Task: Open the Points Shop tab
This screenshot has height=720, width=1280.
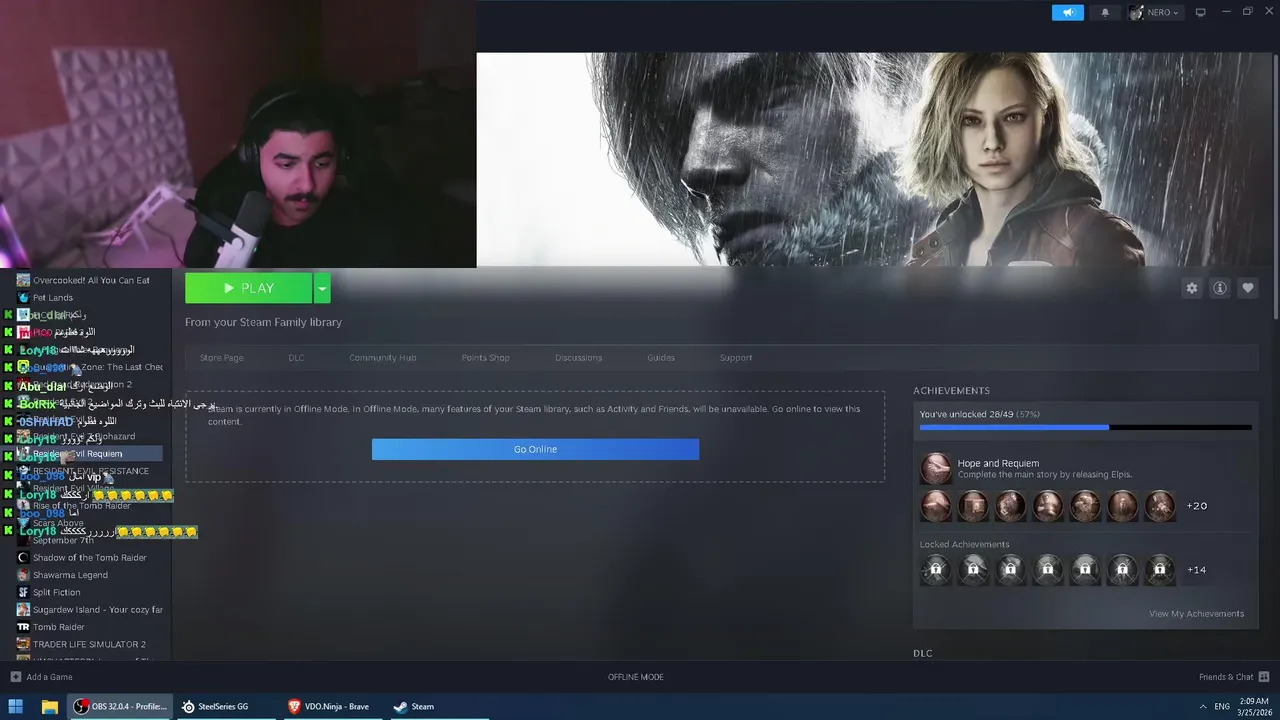Action: tap(485, 358)
